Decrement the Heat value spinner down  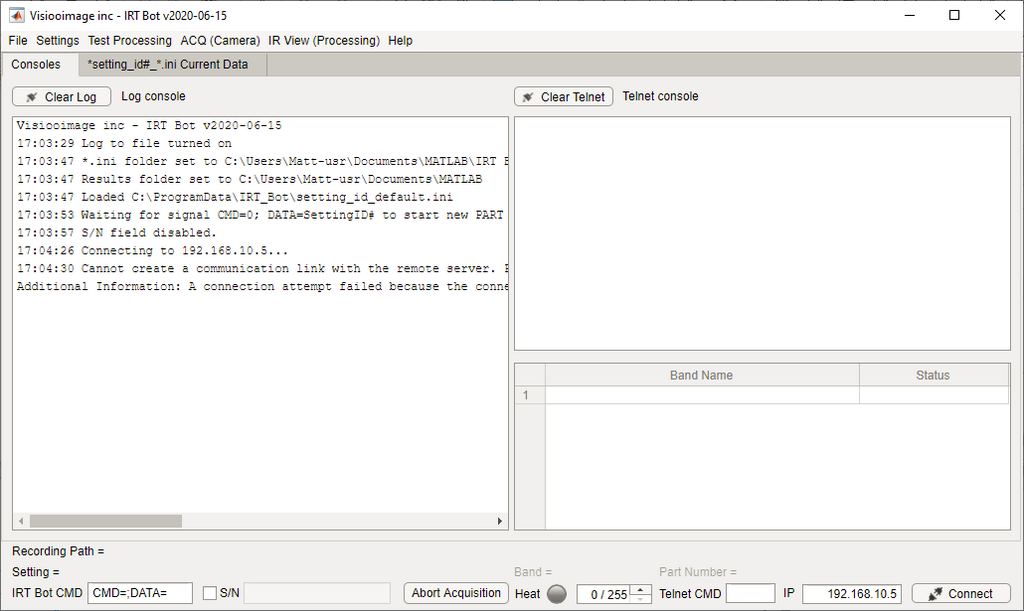pos(640,599)
